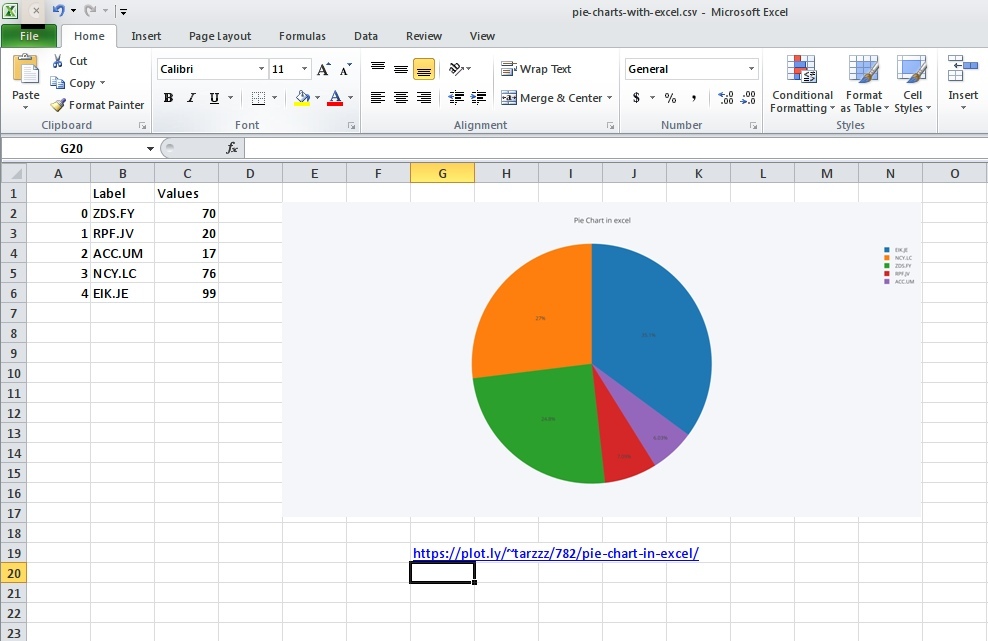Switch to the View tab
The height and width of the screenshot is (641, 988).
pos(482,36)
